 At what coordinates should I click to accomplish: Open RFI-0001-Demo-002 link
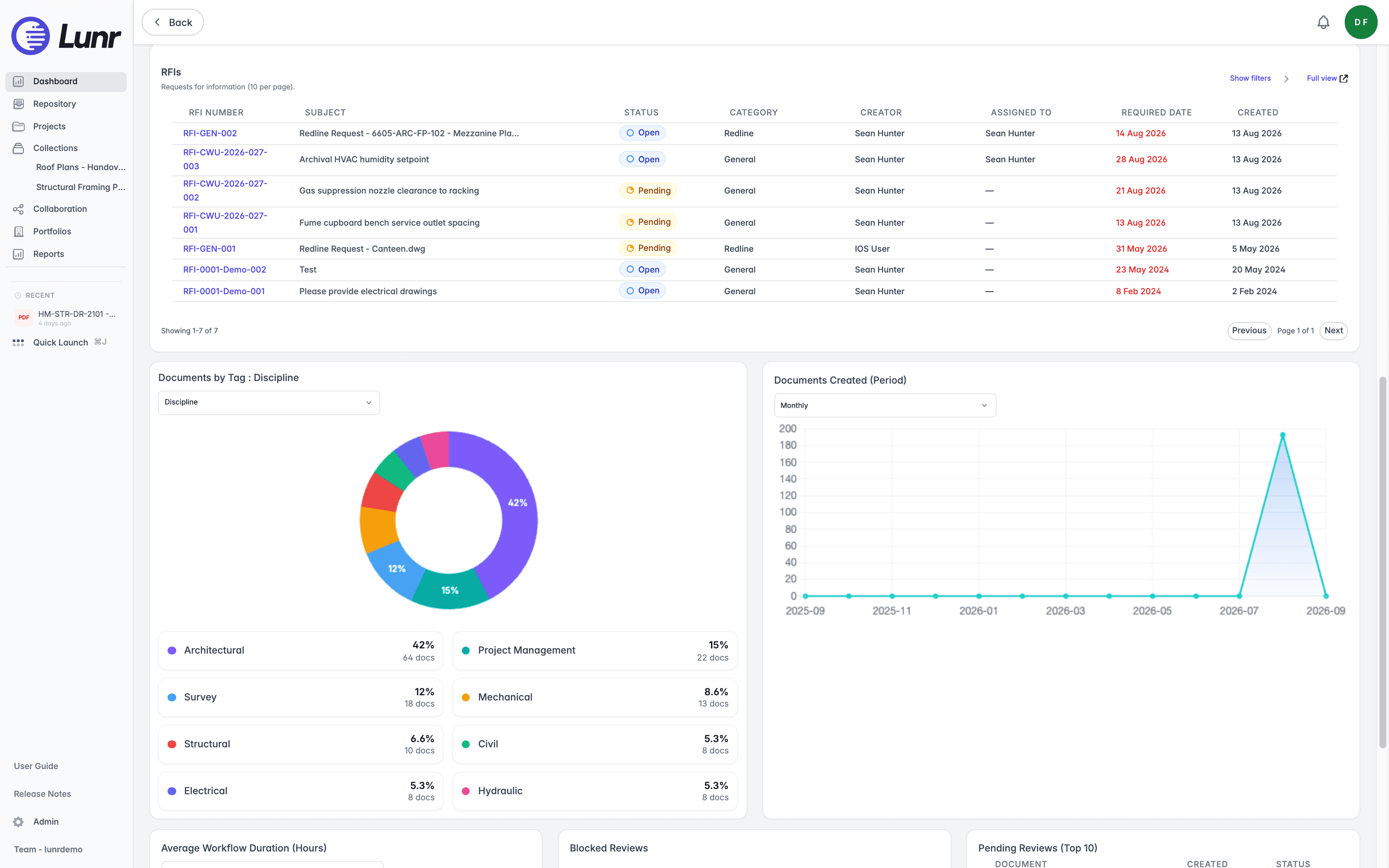[224, 270]
